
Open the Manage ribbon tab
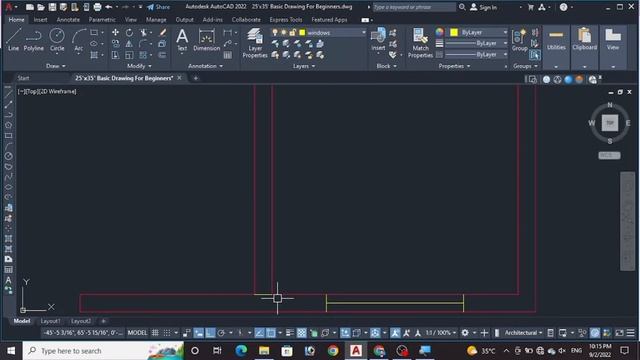tap(156, 20)
